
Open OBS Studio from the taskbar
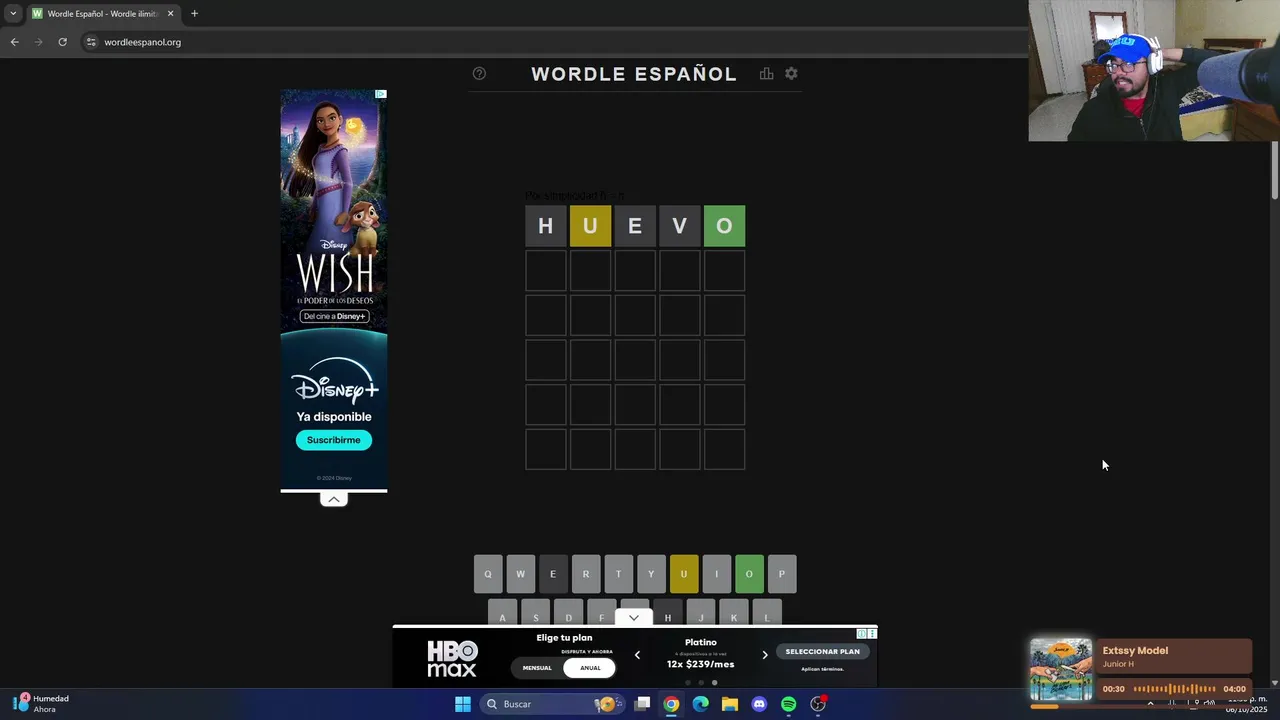click(x=818, y=704)
